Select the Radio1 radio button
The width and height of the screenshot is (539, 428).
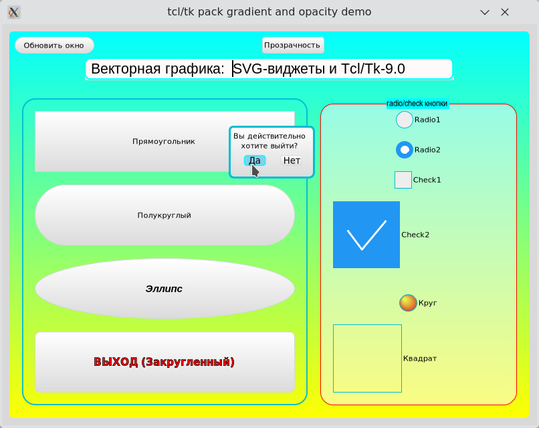404,120
